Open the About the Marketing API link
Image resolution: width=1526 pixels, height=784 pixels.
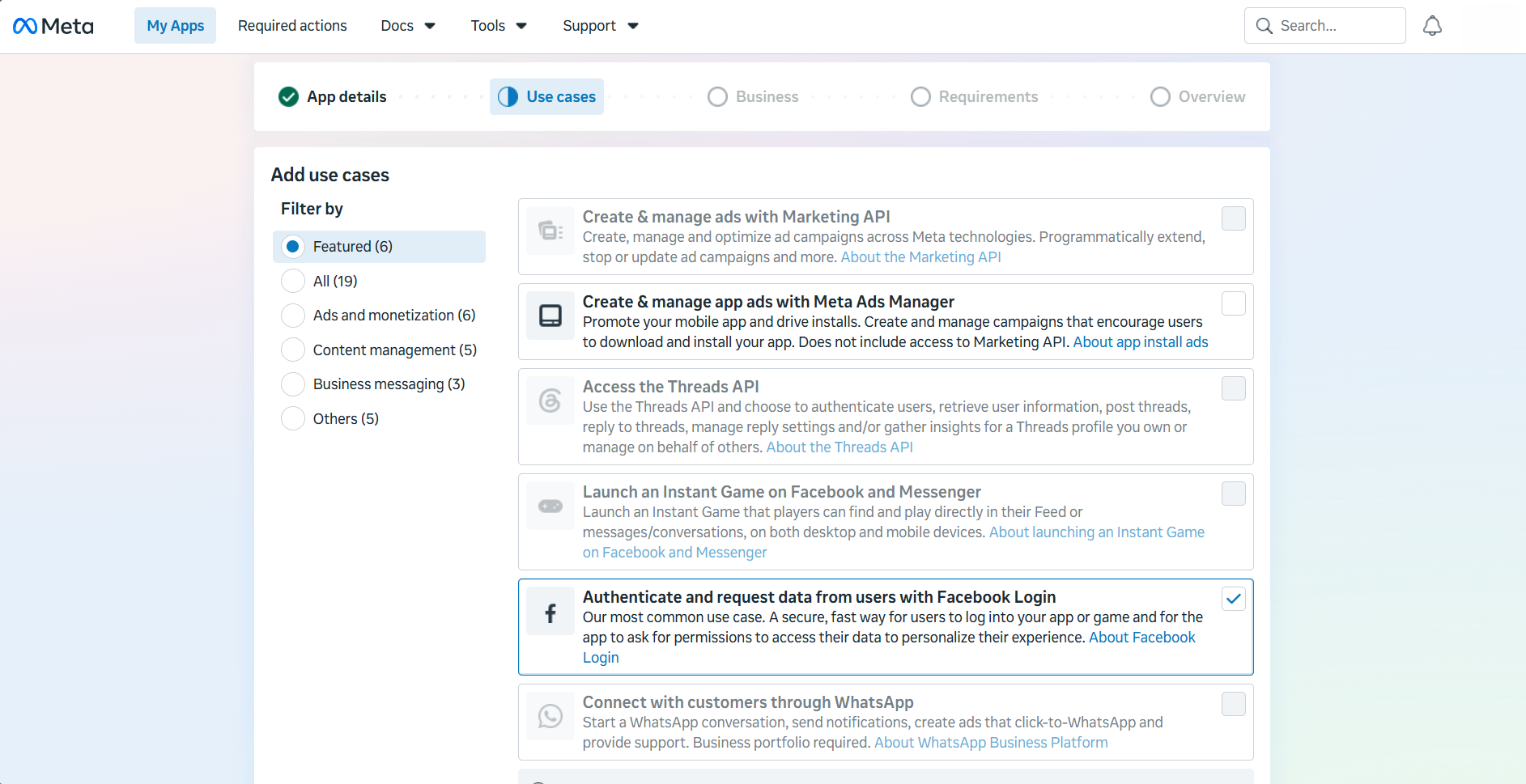click(920, 257)
